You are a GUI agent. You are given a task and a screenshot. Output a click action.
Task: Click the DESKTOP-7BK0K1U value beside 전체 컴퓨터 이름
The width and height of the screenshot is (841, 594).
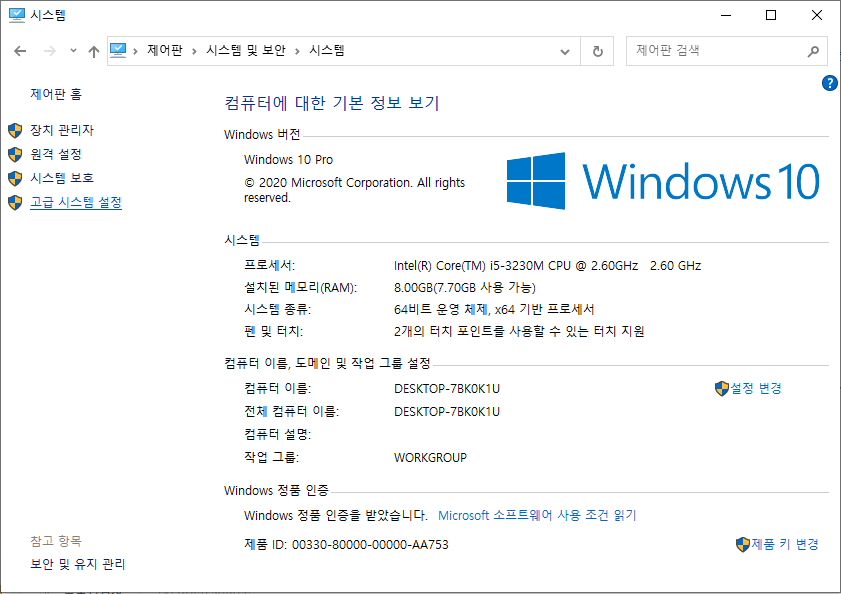[447, 412]
